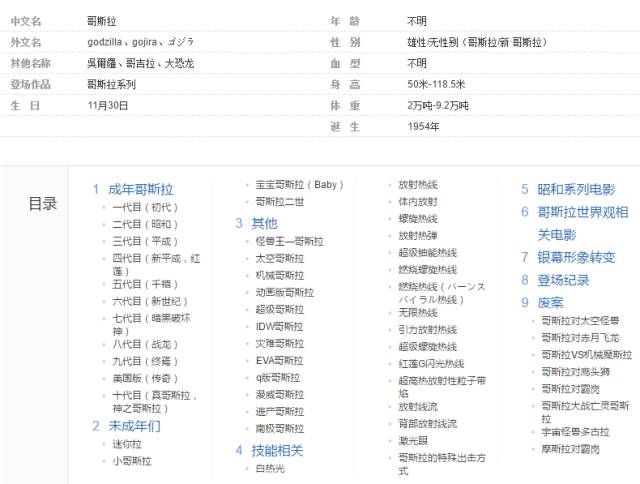Viewport: 640px width, 484px height.
Task: Open 六代目（新世纪）entry
Action: tap(150, 302)
